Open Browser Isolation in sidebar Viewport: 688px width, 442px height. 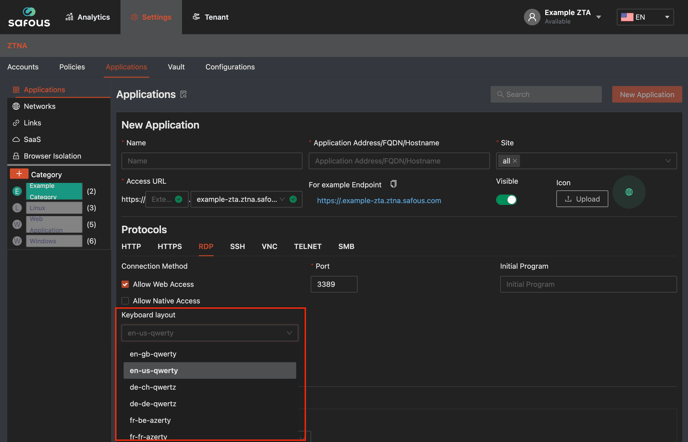52,156
